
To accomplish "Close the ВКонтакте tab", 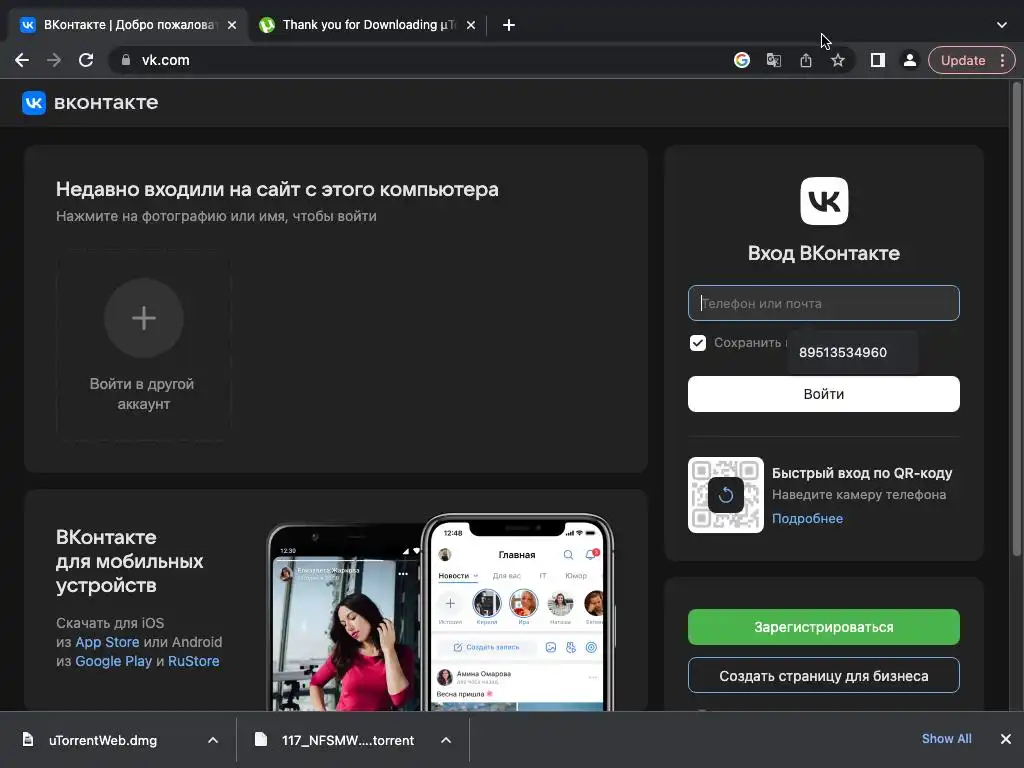I will (x=232, y=25).
